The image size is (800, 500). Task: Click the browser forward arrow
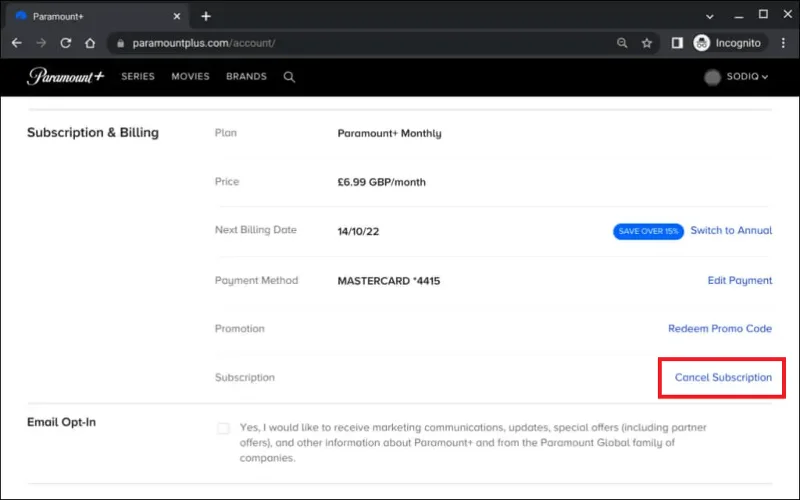pos(41,43)
